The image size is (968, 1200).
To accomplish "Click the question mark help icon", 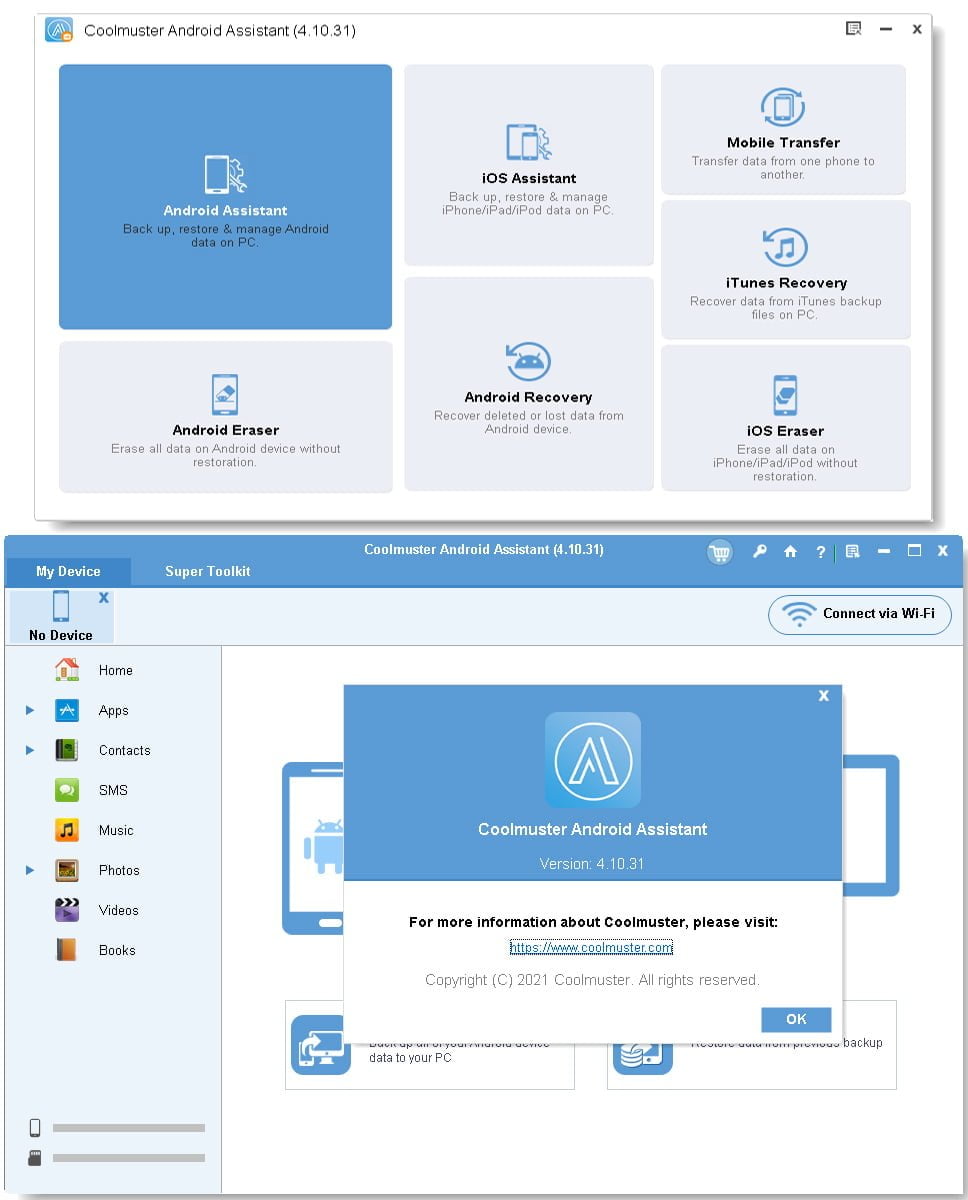I will click(821, 551).
